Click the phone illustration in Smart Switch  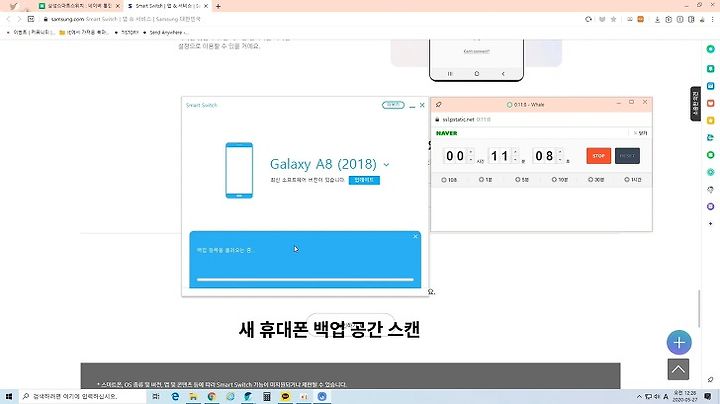(239, 170)
